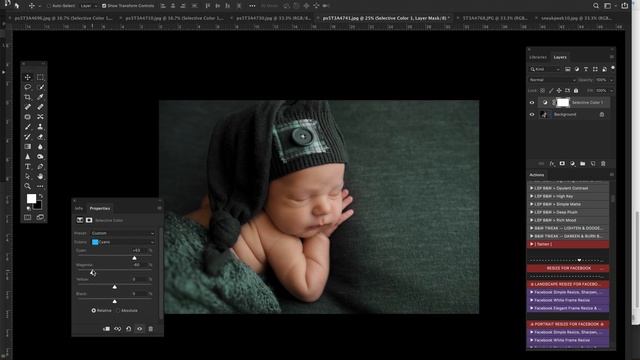640x360 pixels.
Task: Reset adjustment defaults icon in Properties
Action: point(129,329)
